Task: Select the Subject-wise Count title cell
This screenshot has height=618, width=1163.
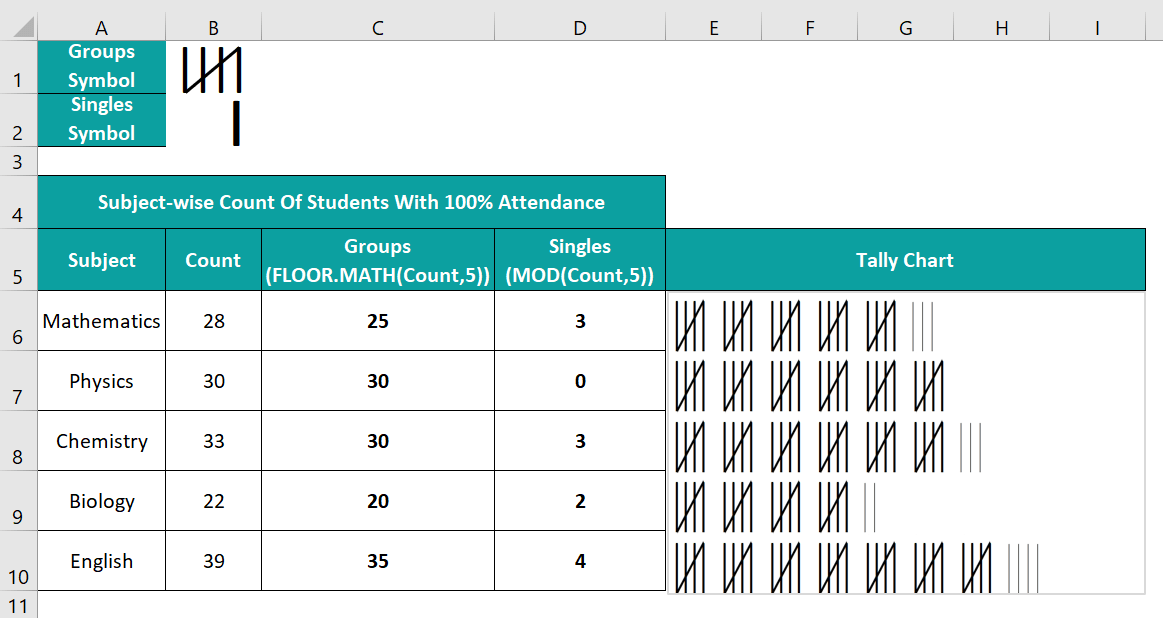Action: 351,202
